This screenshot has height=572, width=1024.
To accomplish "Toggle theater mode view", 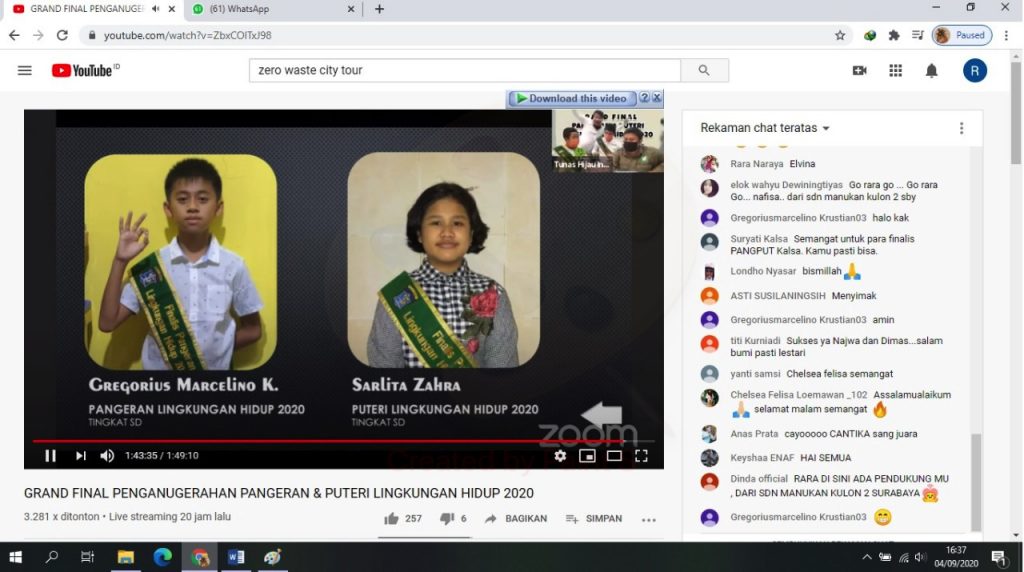I will tap(614, 456).
